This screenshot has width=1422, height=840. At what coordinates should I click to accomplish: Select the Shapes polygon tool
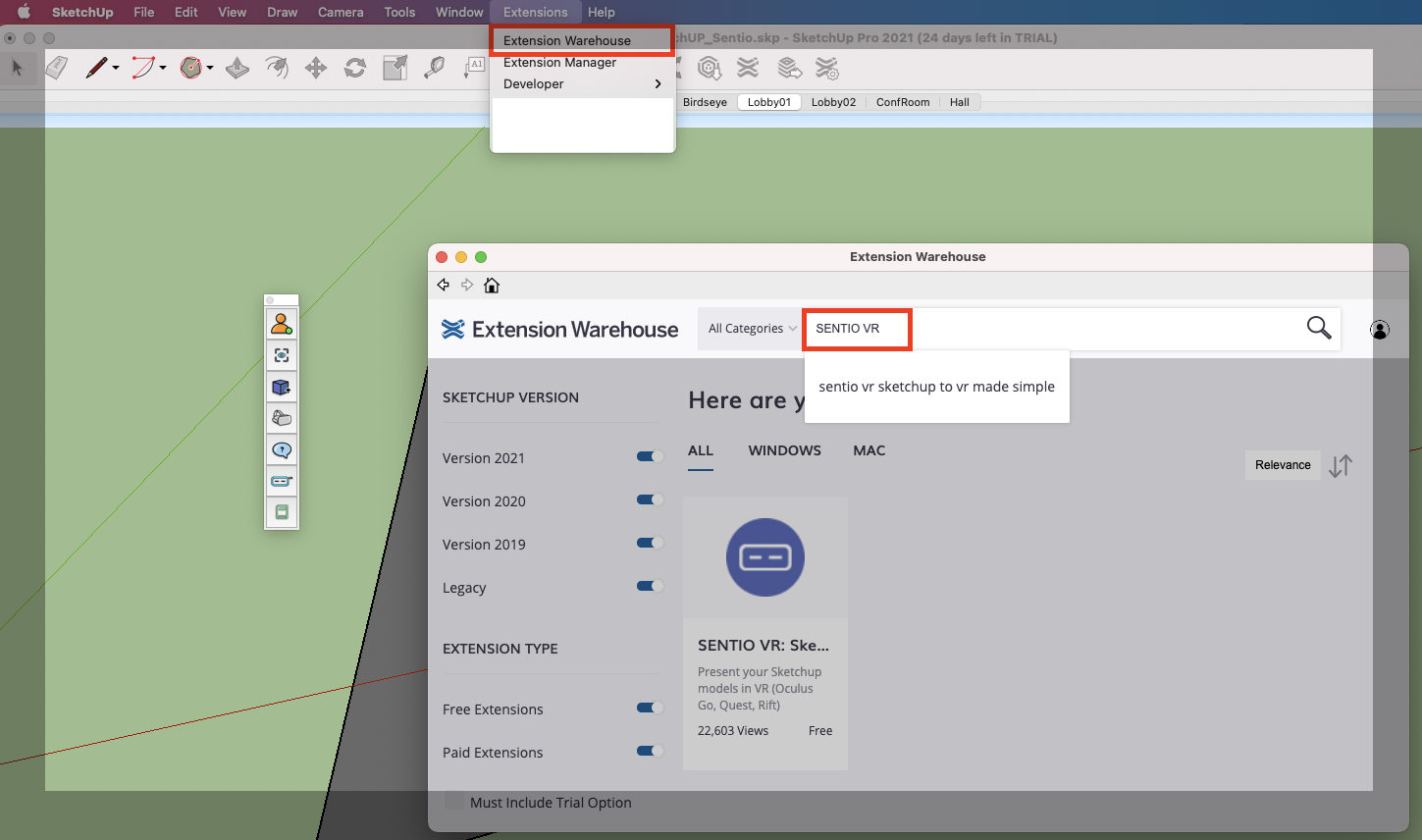(x=190, y=68)
